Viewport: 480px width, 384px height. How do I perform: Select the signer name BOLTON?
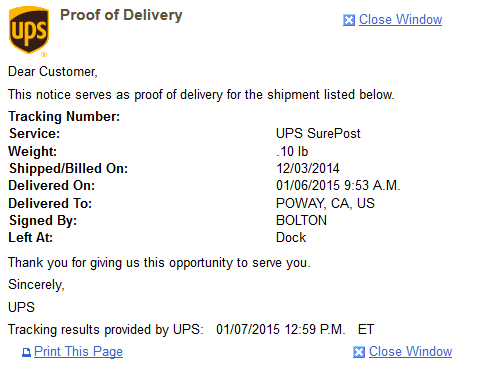[301, 220]
